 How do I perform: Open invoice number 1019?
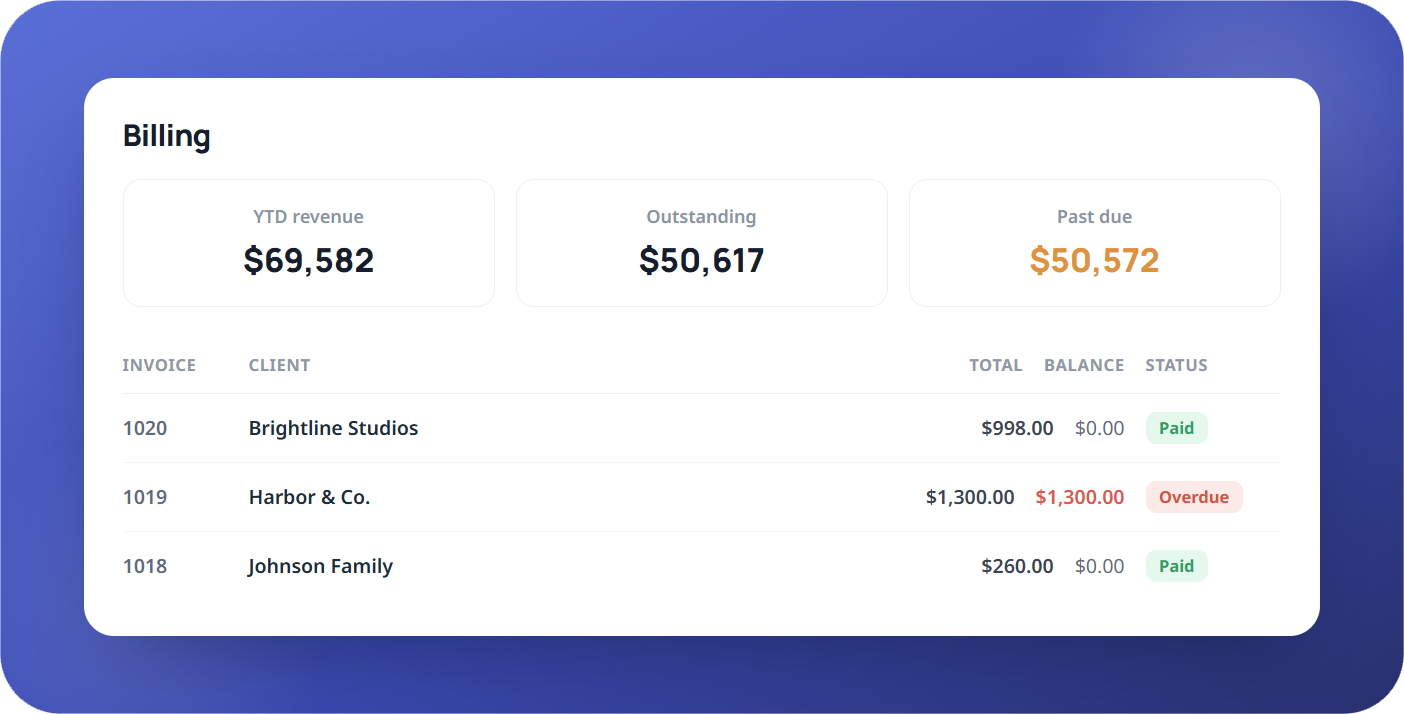145,497
